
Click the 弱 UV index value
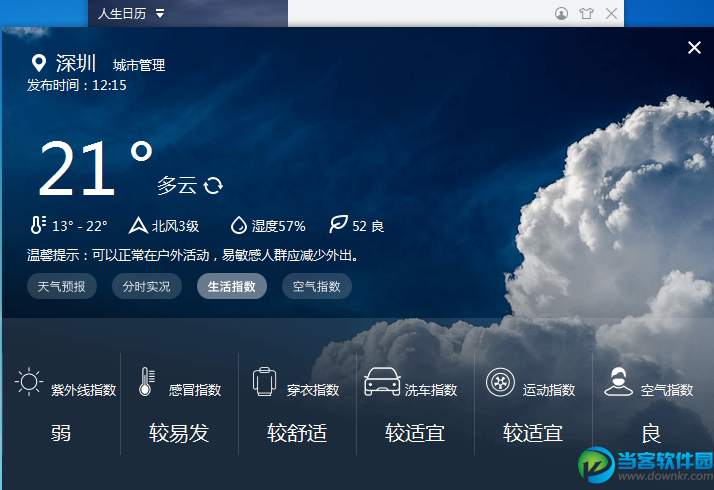point(61,433)
